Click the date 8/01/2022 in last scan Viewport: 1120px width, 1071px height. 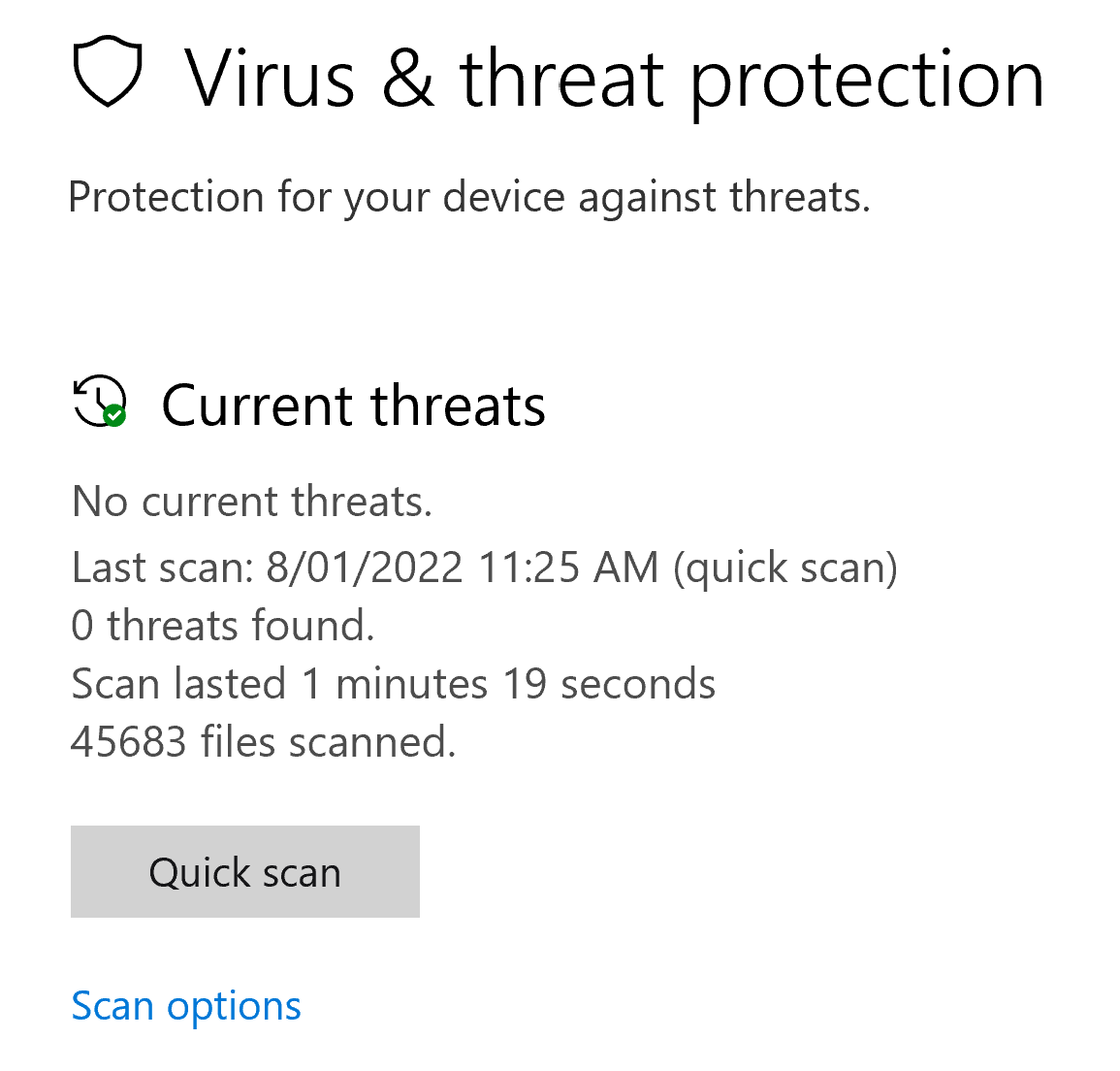point(365,568)
